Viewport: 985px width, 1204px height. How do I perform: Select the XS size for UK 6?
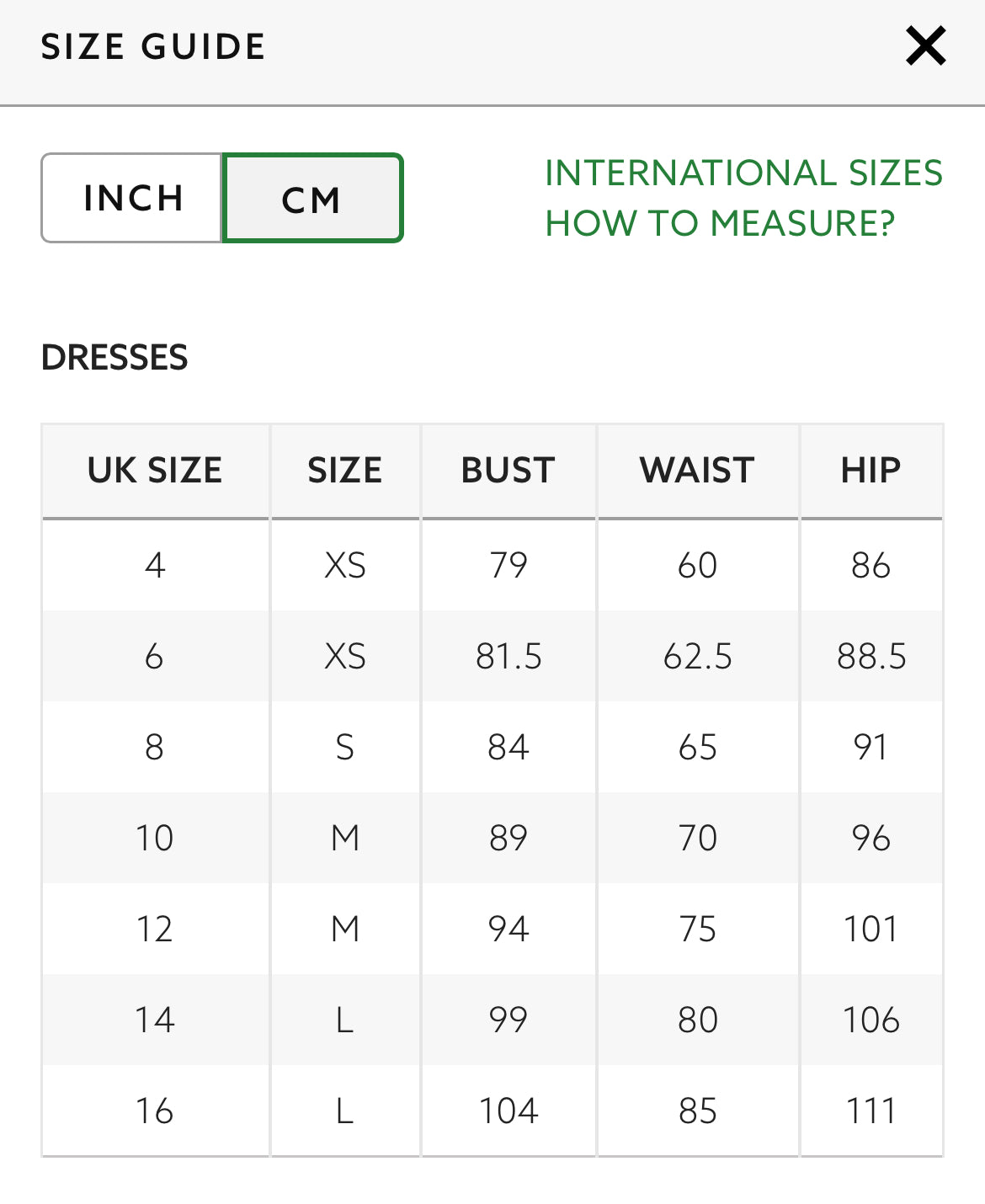344,656
